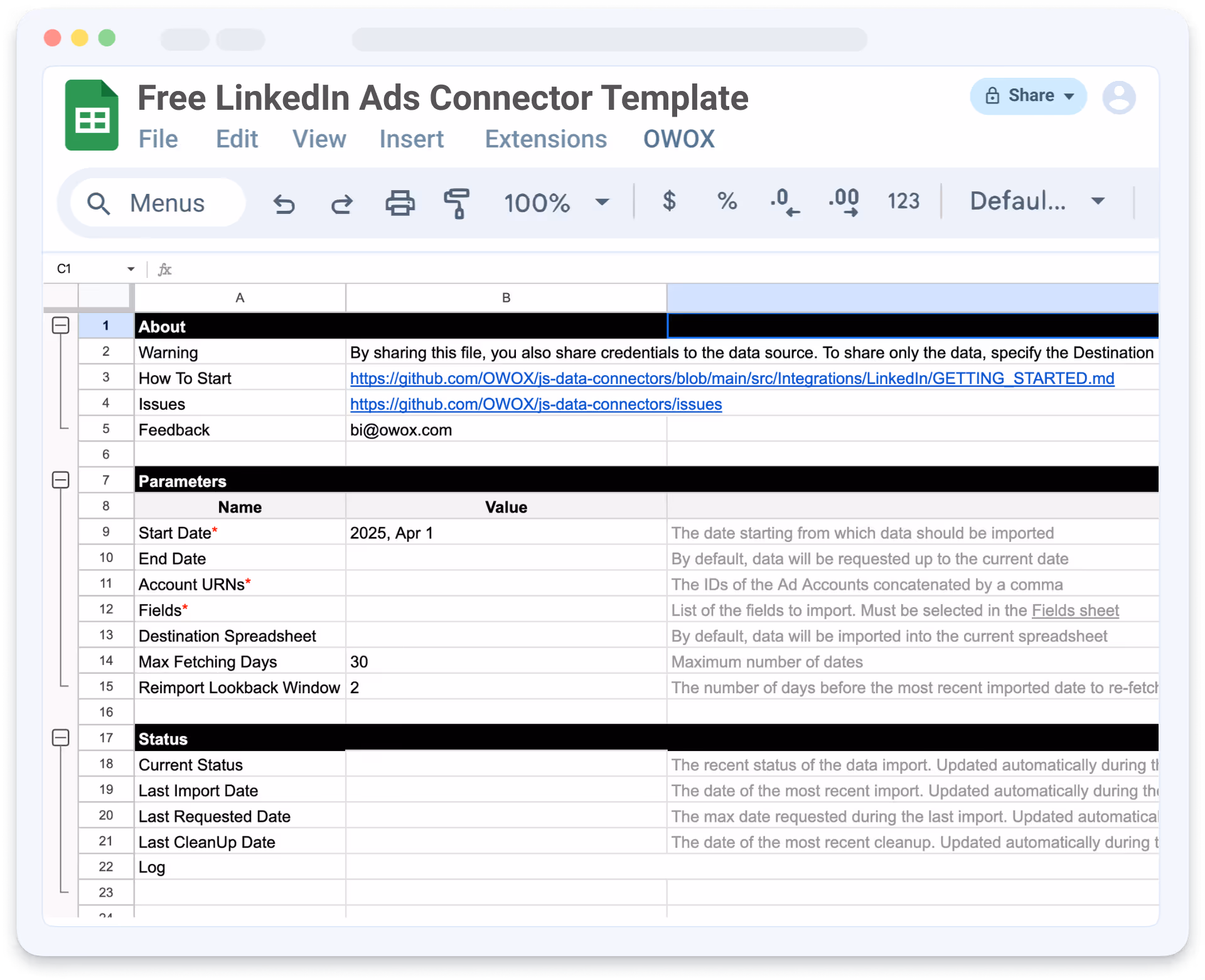
Task: Open the View menu
Action: tap(319, 139)
